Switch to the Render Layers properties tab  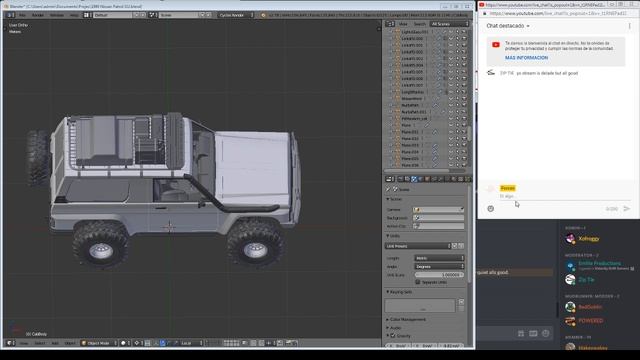407,179
